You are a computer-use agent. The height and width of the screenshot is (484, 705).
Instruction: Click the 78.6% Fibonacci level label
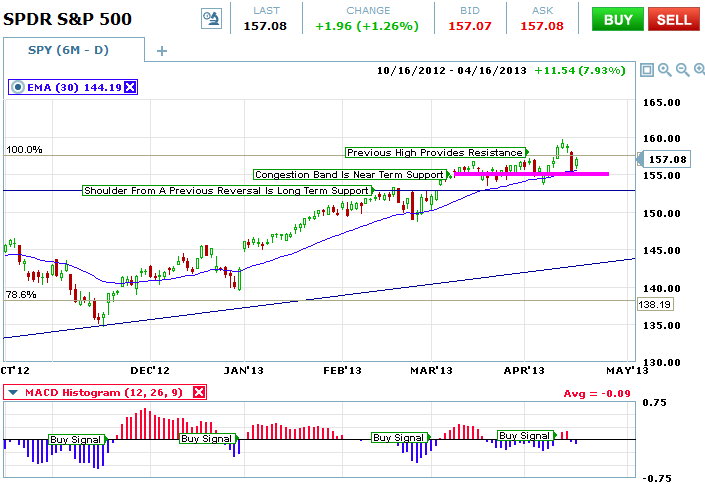21,295
